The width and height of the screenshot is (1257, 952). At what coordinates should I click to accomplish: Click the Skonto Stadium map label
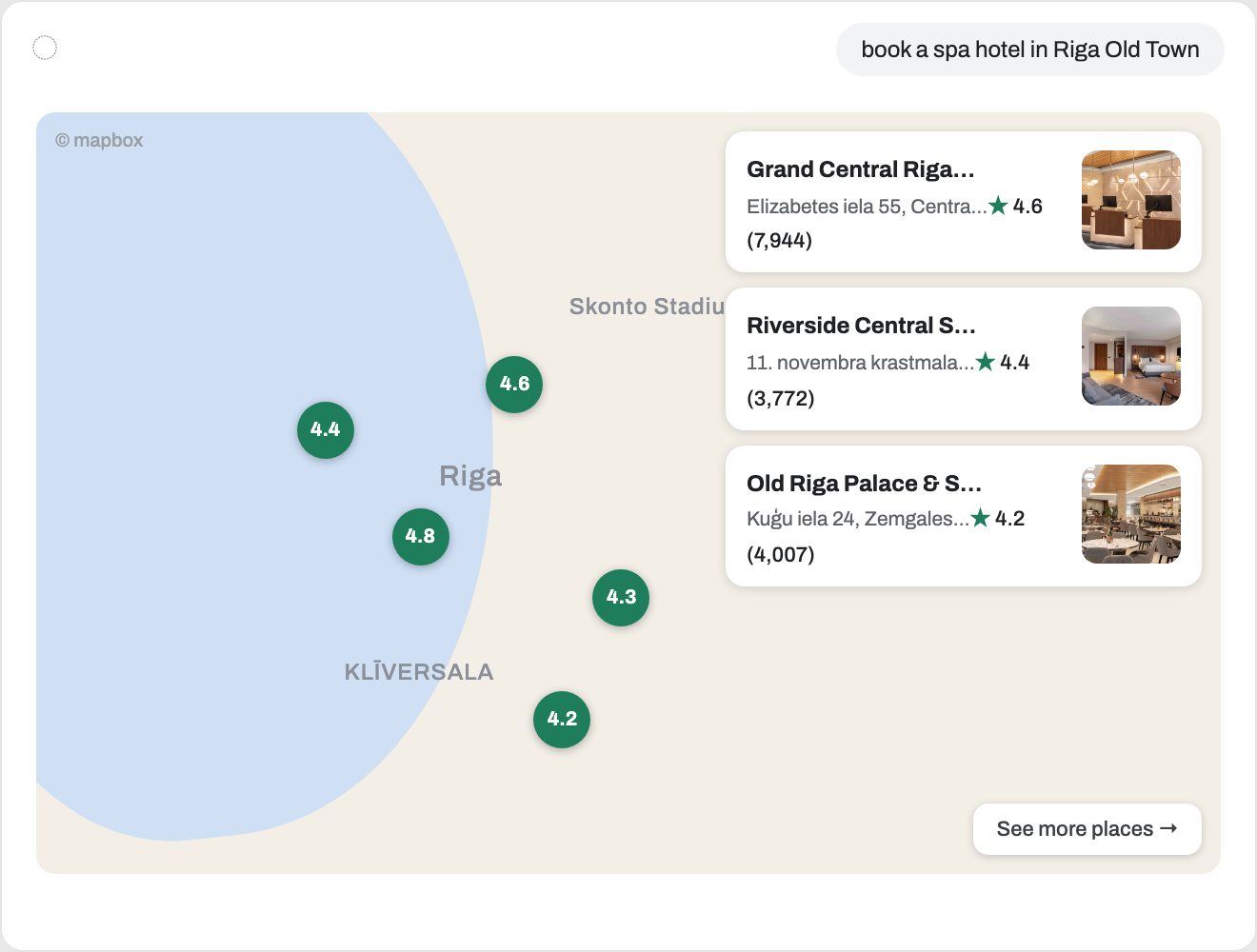click(648, 307)
